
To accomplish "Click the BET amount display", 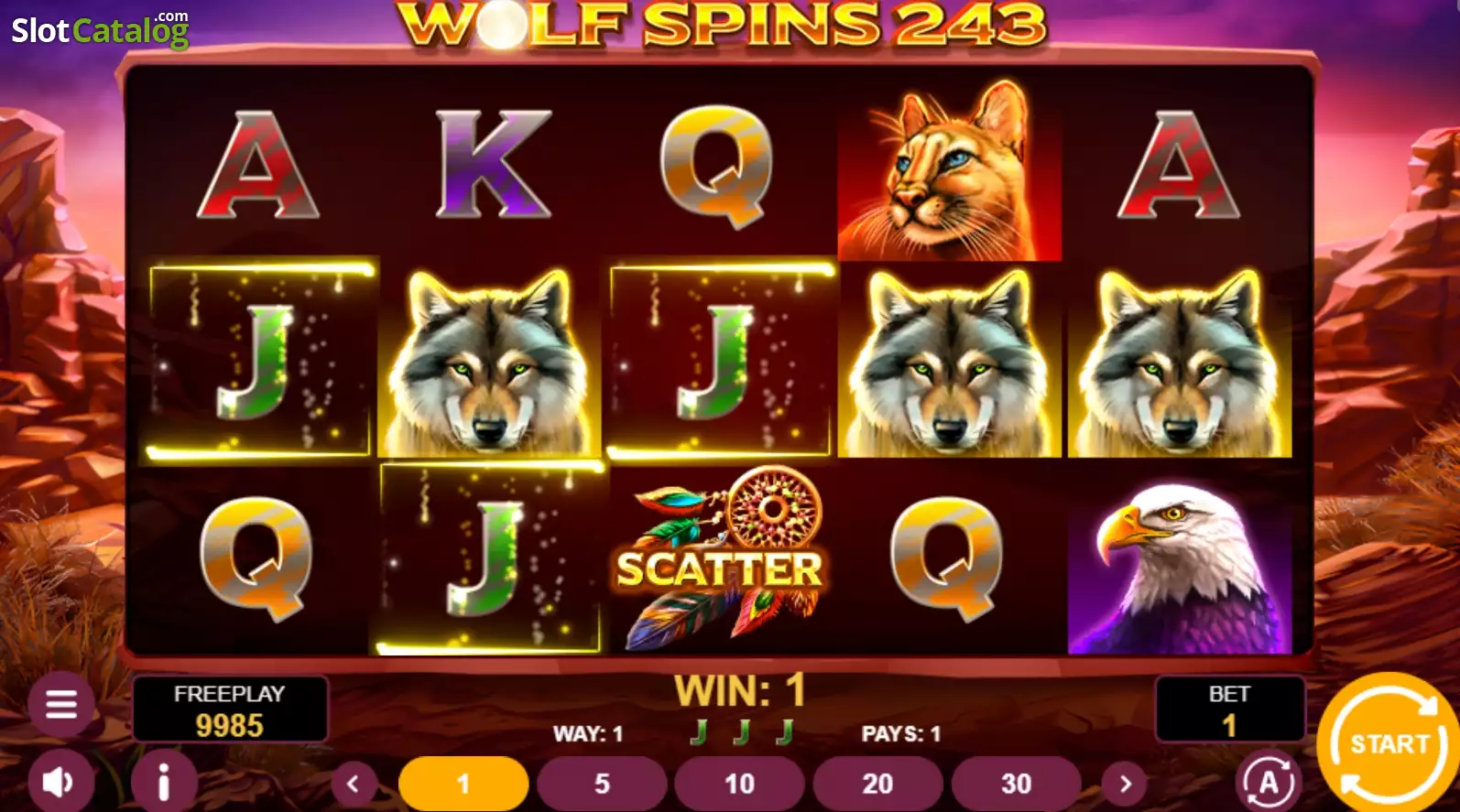I will [x=1229, y=709].
